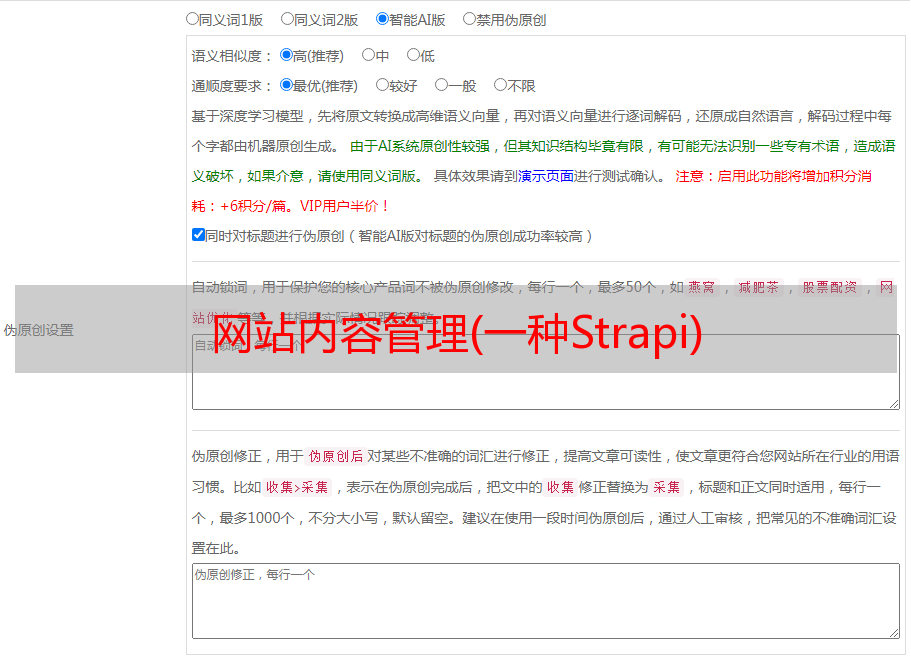Click the red VIP用户半价 notice text
911x658 pixels.
click(345, 206)
